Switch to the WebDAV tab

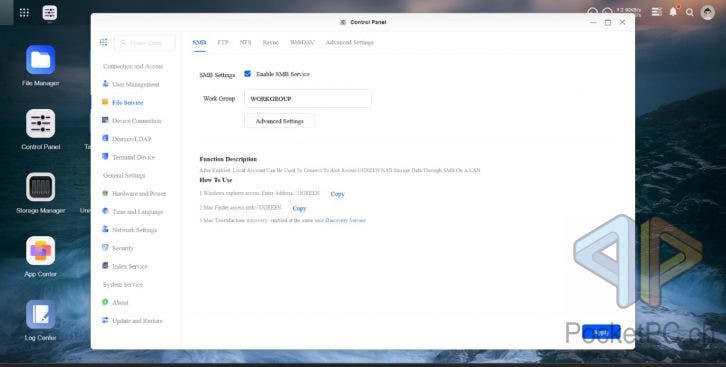point(302,43)
